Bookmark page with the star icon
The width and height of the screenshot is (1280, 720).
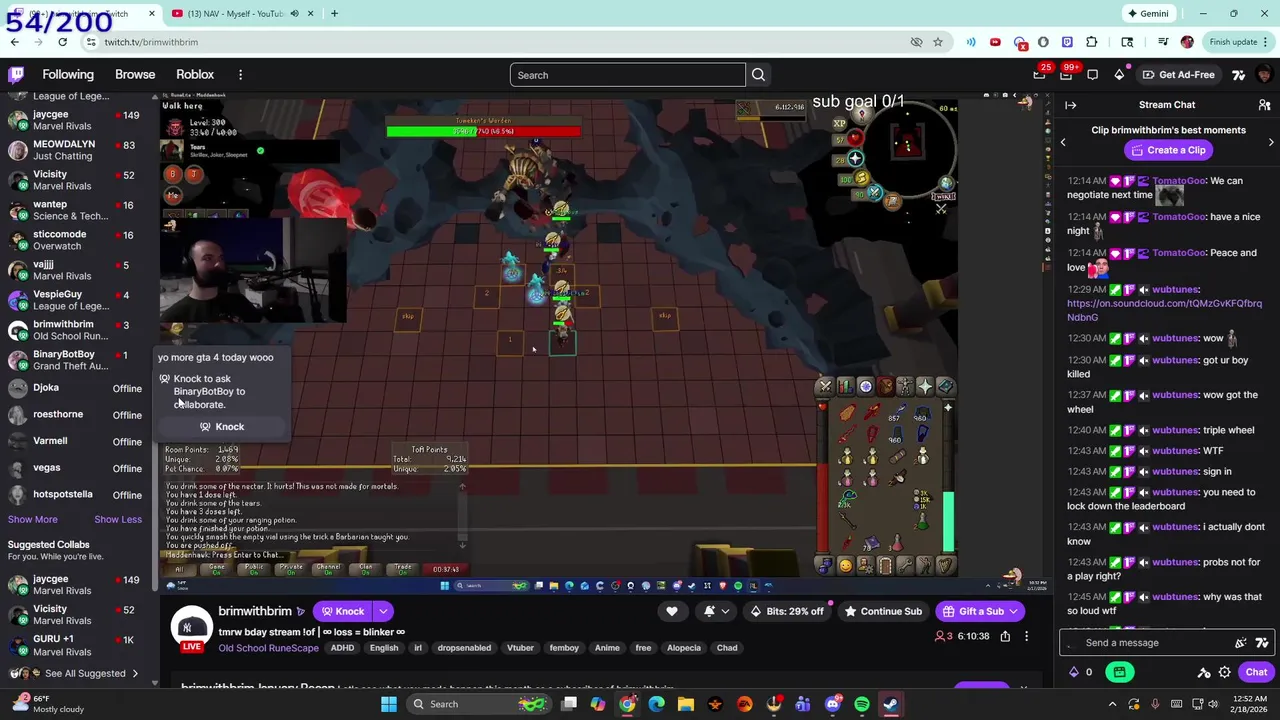pos(938,42)
